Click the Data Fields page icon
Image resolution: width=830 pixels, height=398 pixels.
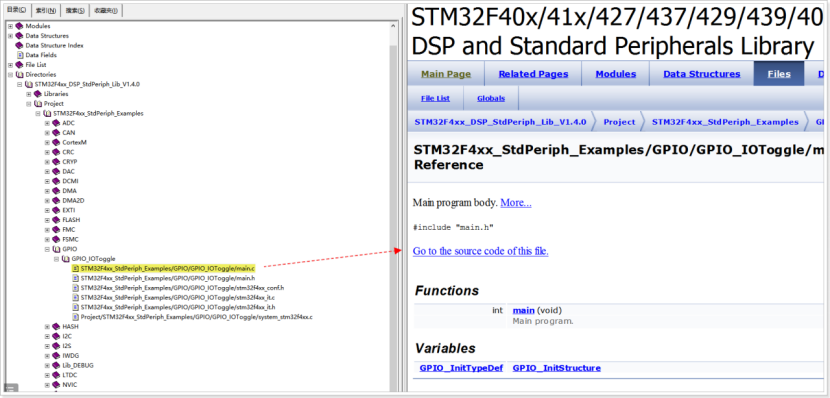point(20,55)
